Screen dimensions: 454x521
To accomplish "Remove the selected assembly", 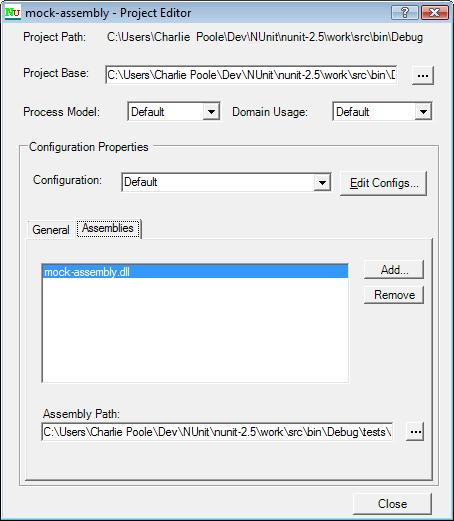I will (x=394, y=295).
